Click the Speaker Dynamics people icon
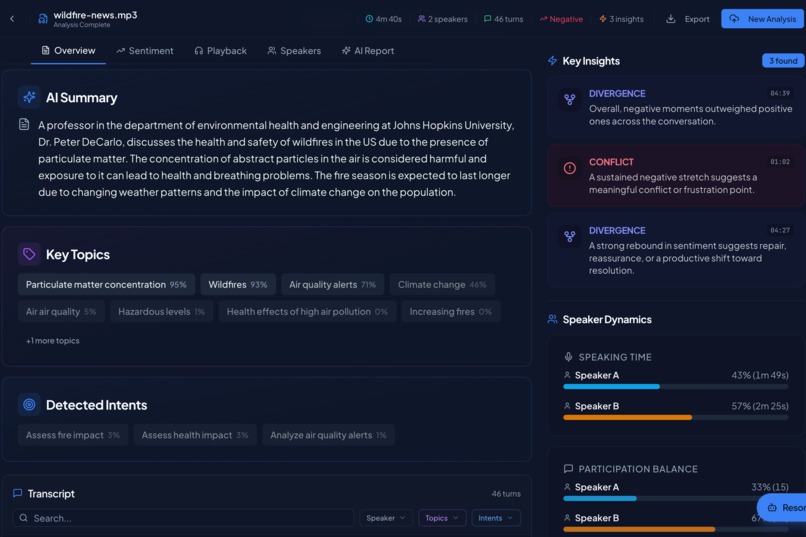Screen dimensions: 806x537 (x=553, y=319)
